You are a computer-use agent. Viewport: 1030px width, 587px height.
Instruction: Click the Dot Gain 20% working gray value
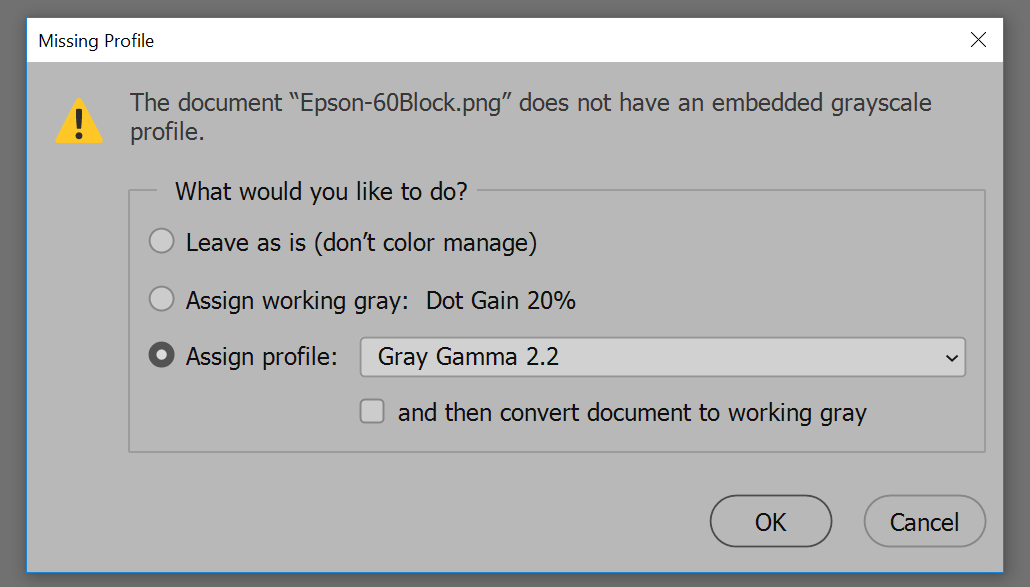click(501, 301)
